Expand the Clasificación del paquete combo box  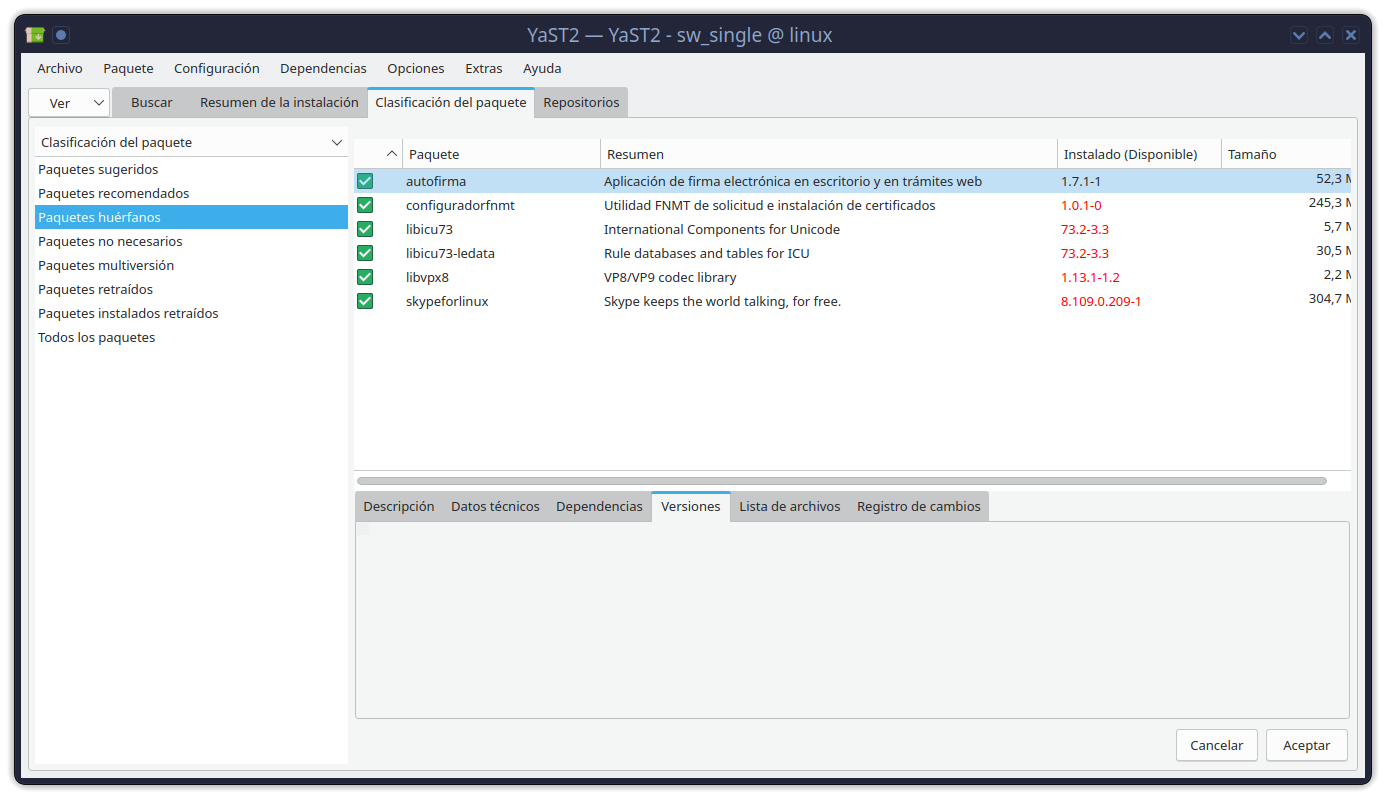191,142
